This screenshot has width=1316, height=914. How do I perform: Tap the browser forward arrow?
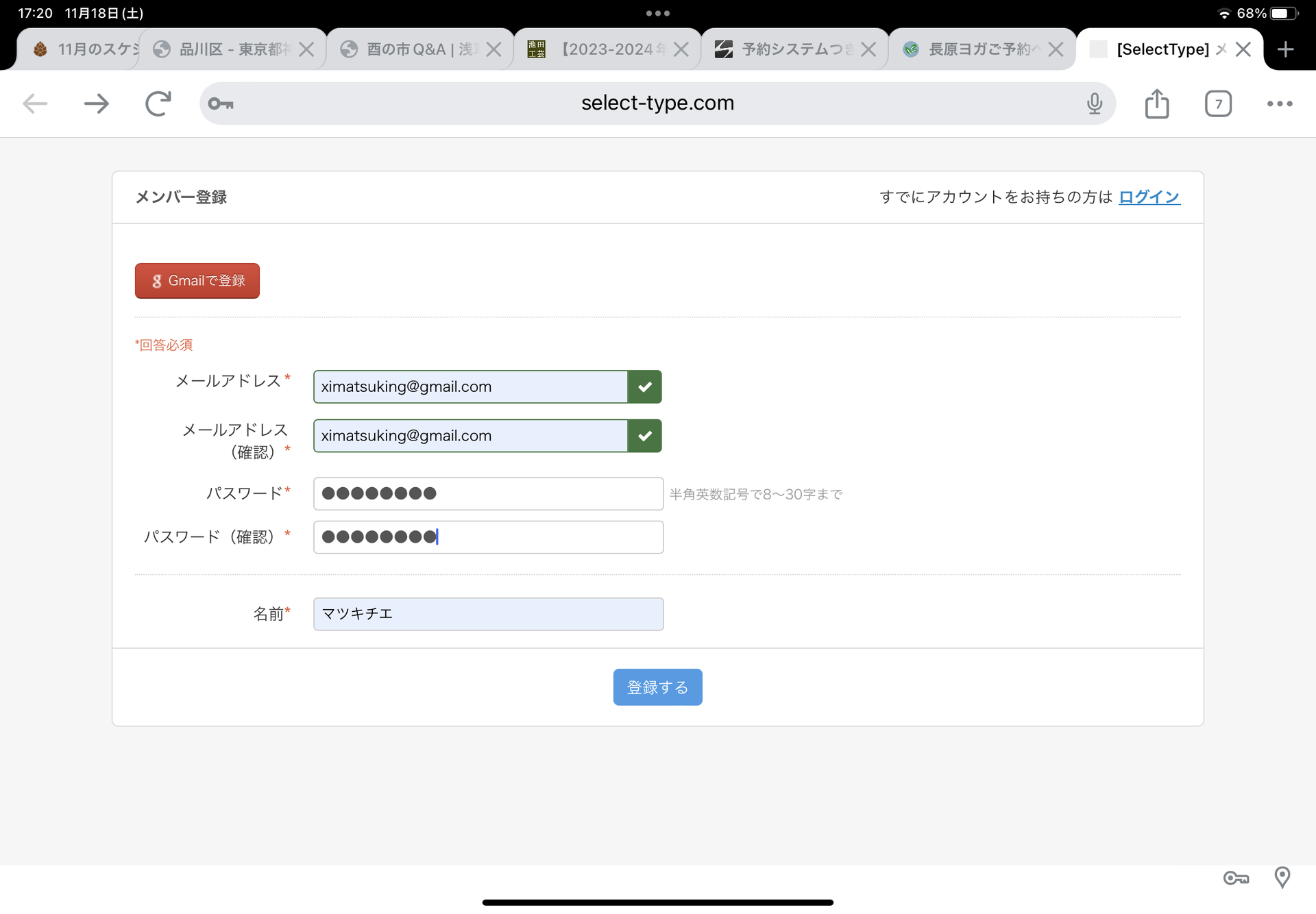(96, 103)
